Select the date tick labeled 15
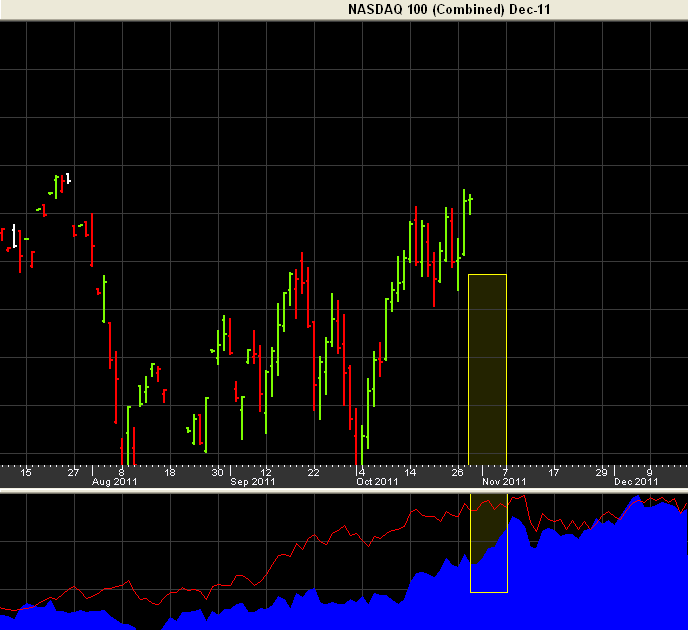Image resolution: width=688 pixels, height=630 pixels. tap(26, 472)
